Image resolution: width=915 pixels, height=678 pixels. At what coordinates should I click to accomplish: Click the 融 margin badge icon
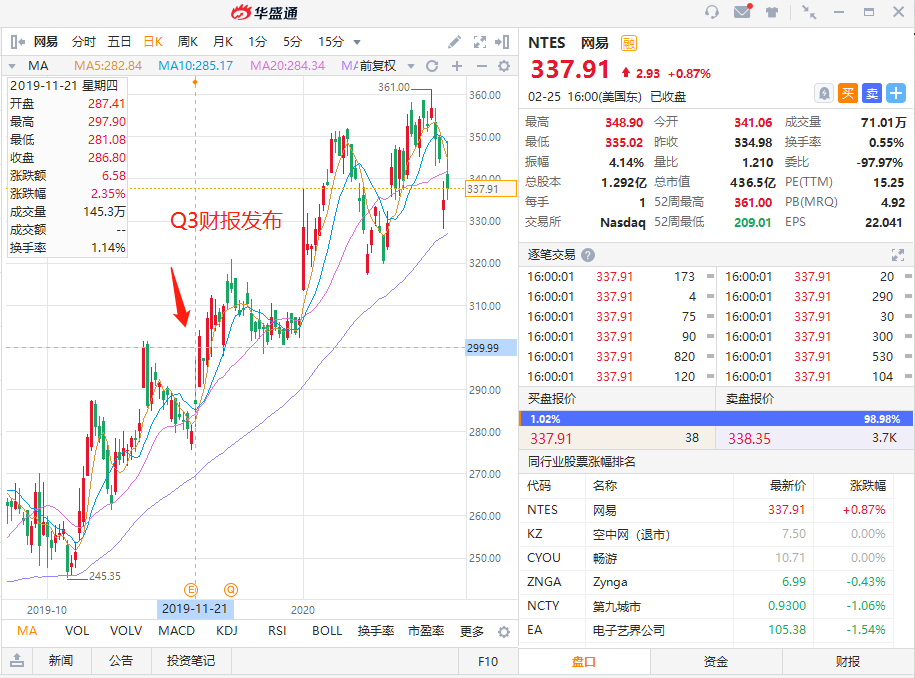point(628,43)
